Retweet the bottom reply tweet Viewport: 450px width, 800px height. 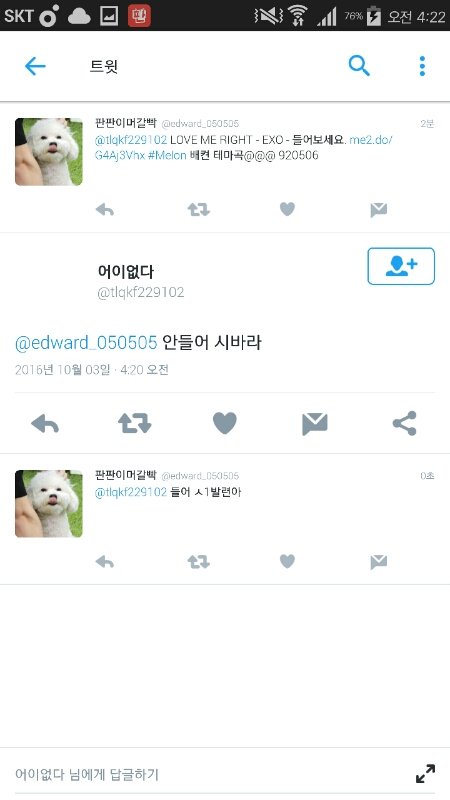(198, 562)
